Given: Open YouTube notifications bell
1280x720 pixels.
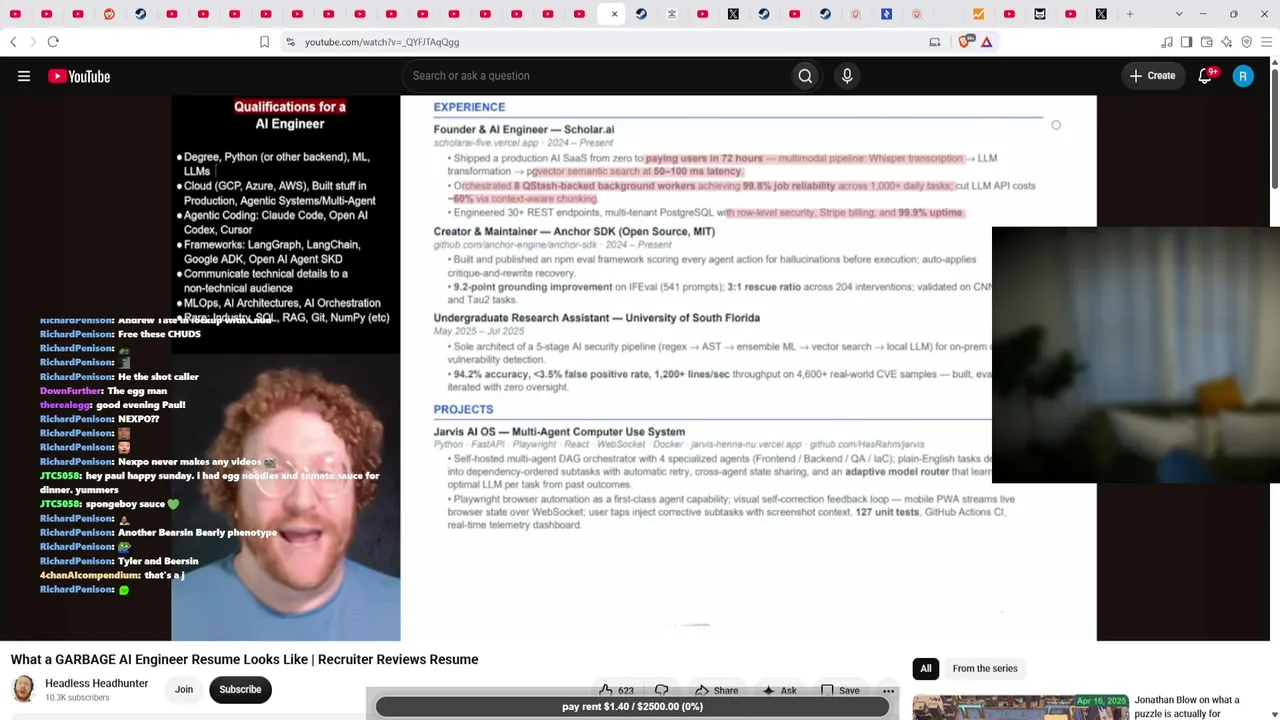Looking at the screenshot, I should 1206,76.
